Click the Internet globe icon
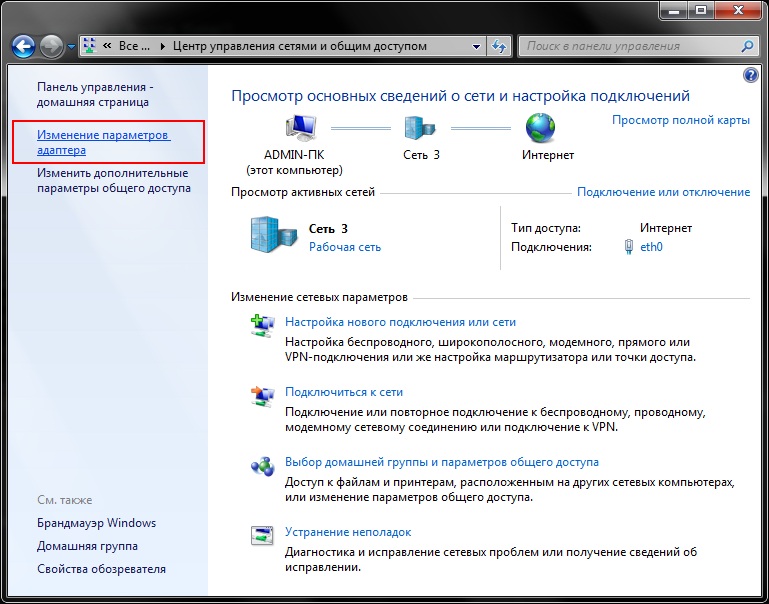The height and width of the screenshot is (604, 769). (541, 128)
